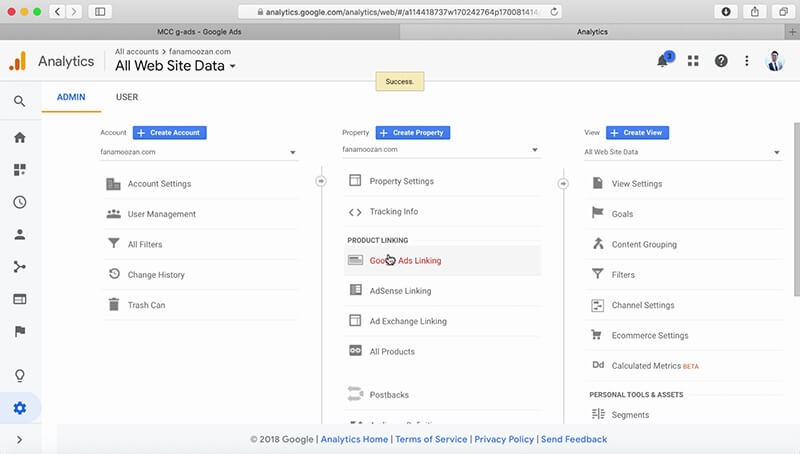Image resolution: width=800 pixels, height=454 pixels.
Task: Open Google apps grid icon
Action: pos(693,61)
